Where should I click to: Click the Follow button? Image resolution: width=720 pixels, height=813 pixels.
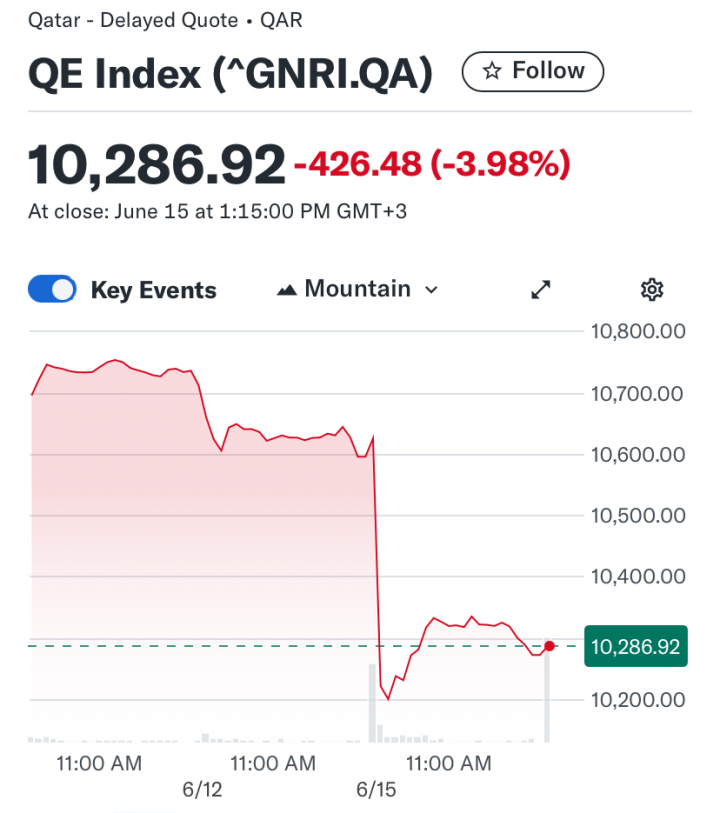533,72
